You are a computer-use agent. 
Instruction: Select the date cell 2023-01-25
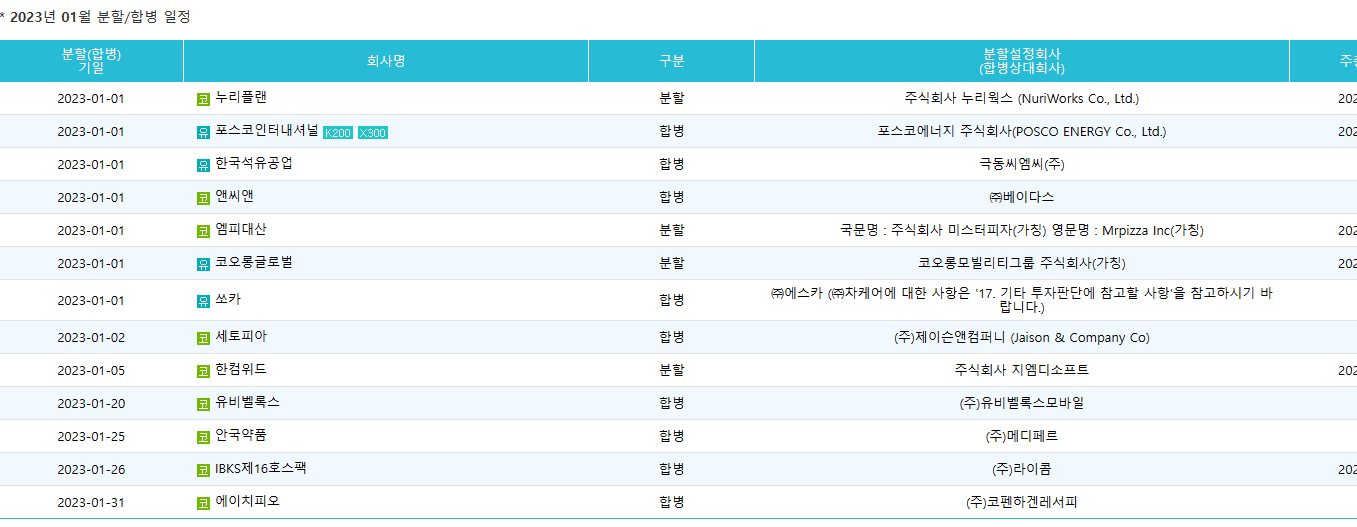[x=91, y=437]
